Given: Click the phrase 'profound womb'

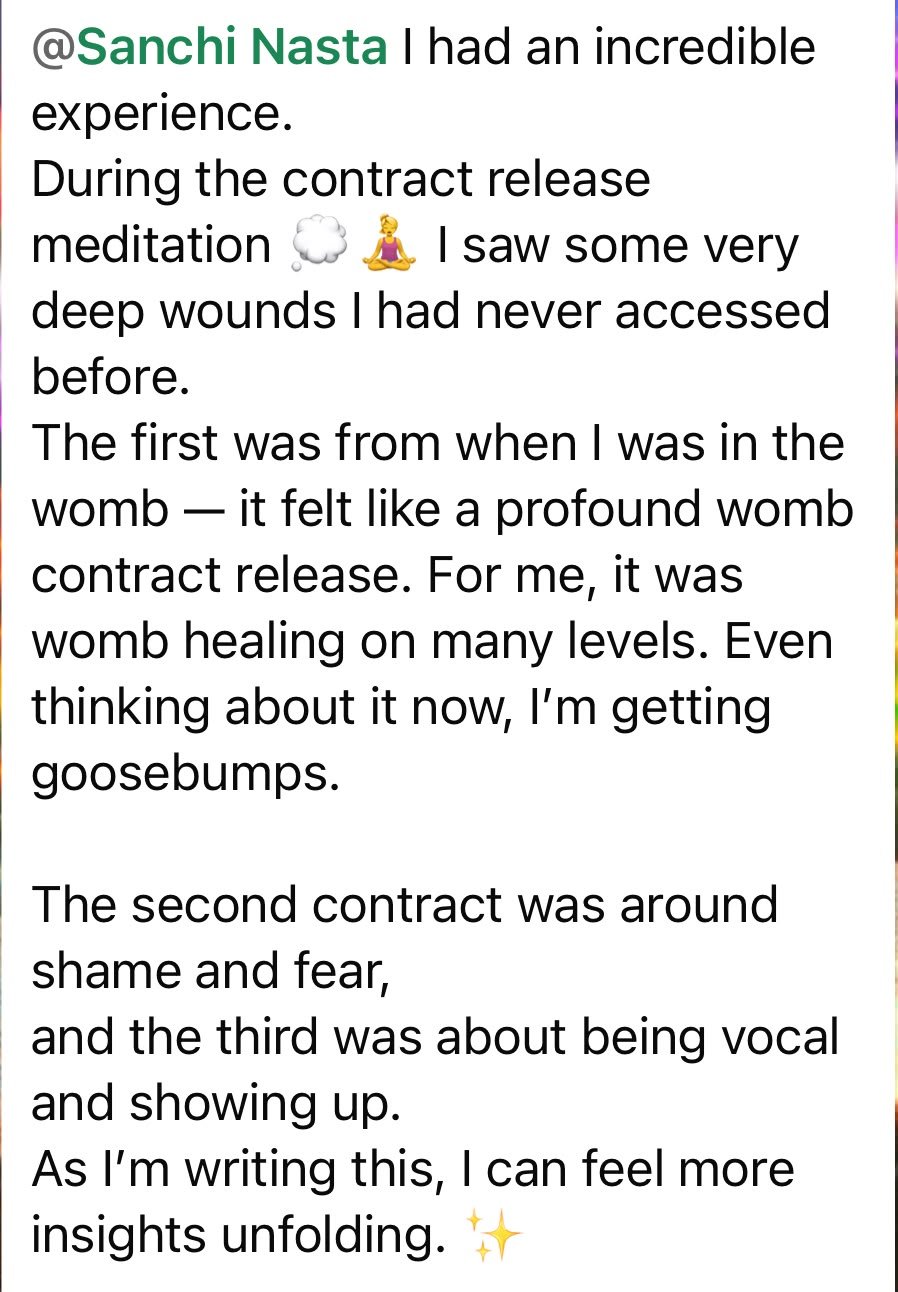Looking at the screenshot, I should tap(675, 510).
